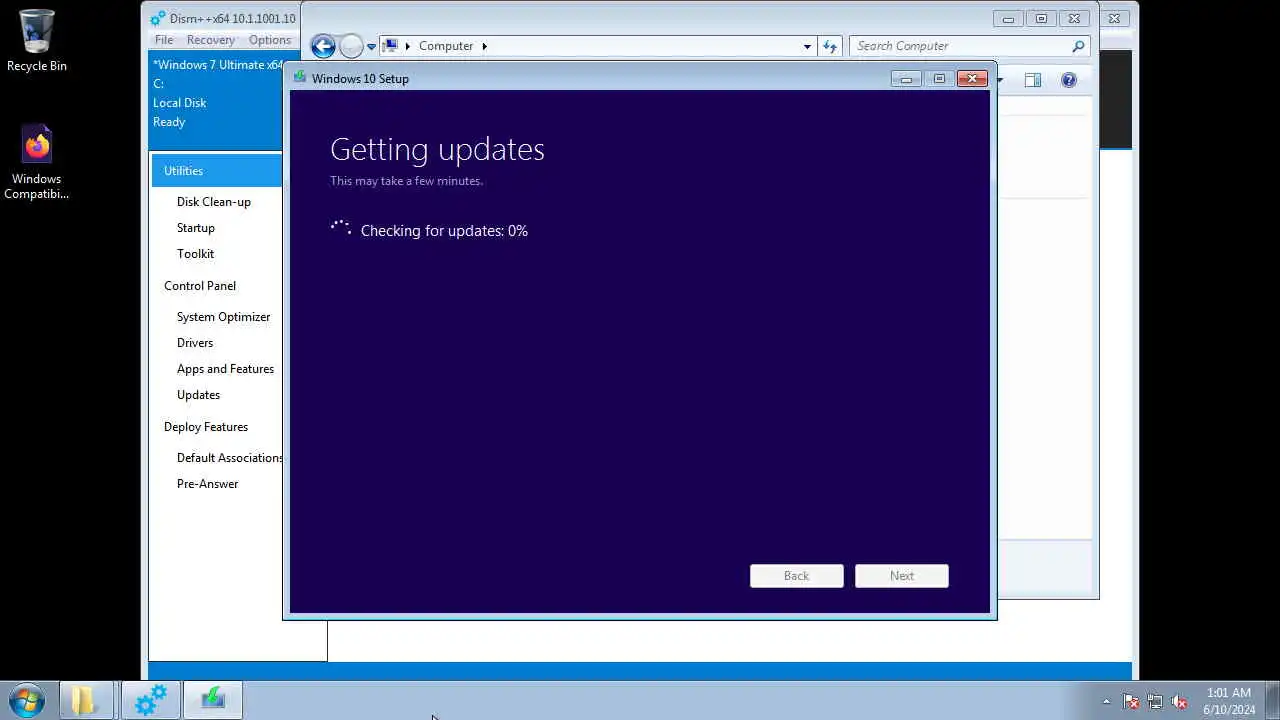
Task: Expand the arrow after Computer in address bar
Action: tap(484, 46)
